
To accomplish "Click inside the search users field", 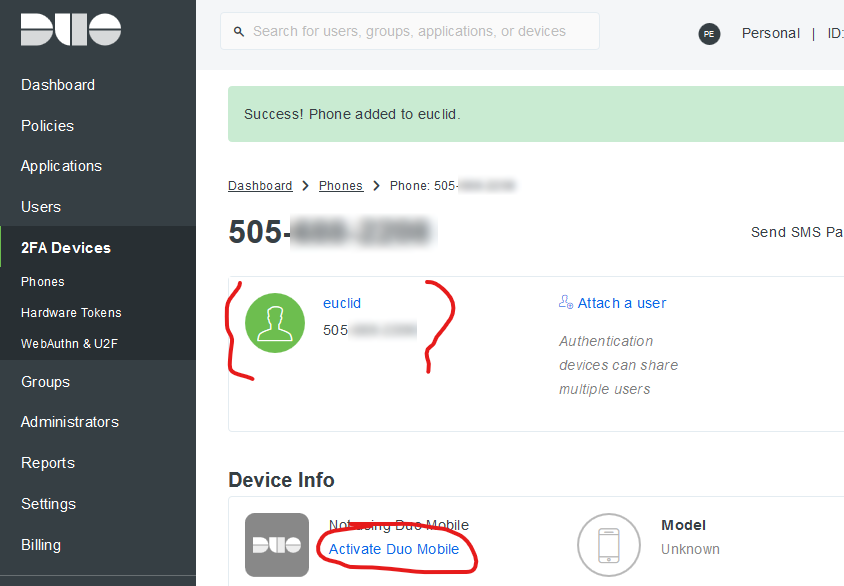I will point(410,31).
